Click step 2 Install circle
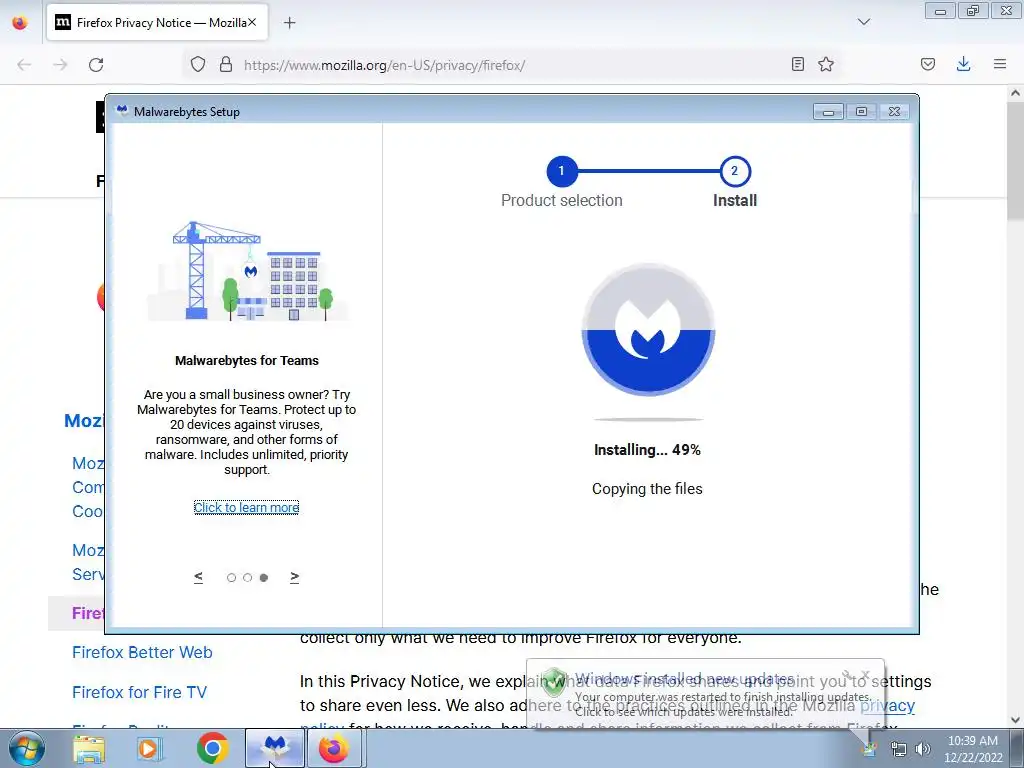Image resolution: width=1024 pixels, height=768 pixels. [x=735, y=171]
